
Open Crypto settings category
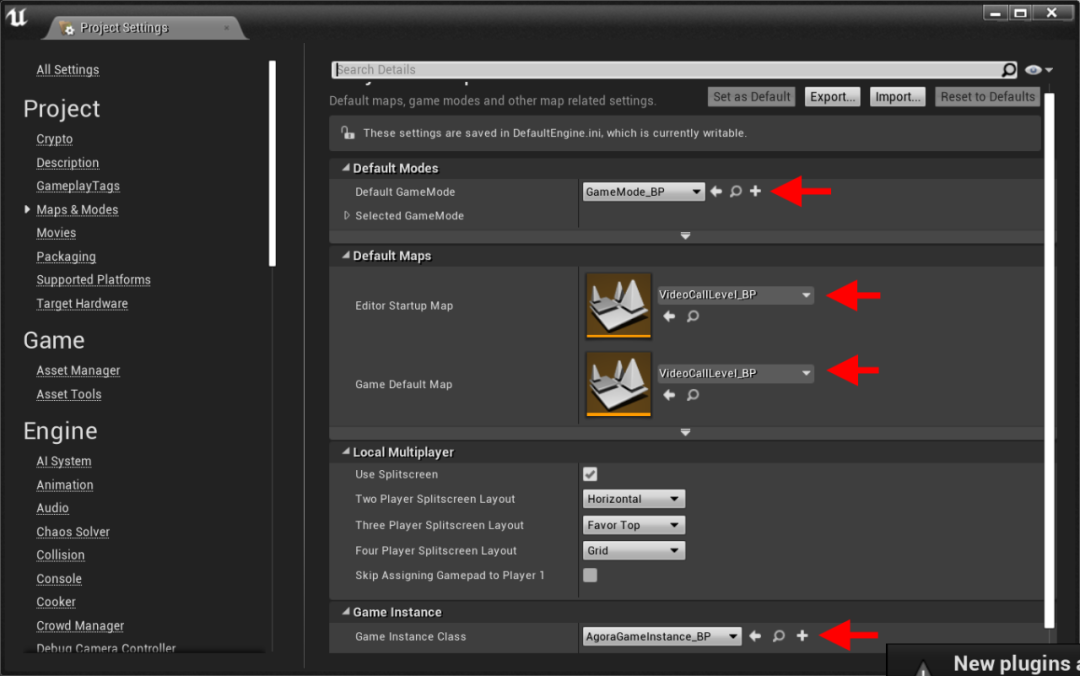(x=54, y=139)
